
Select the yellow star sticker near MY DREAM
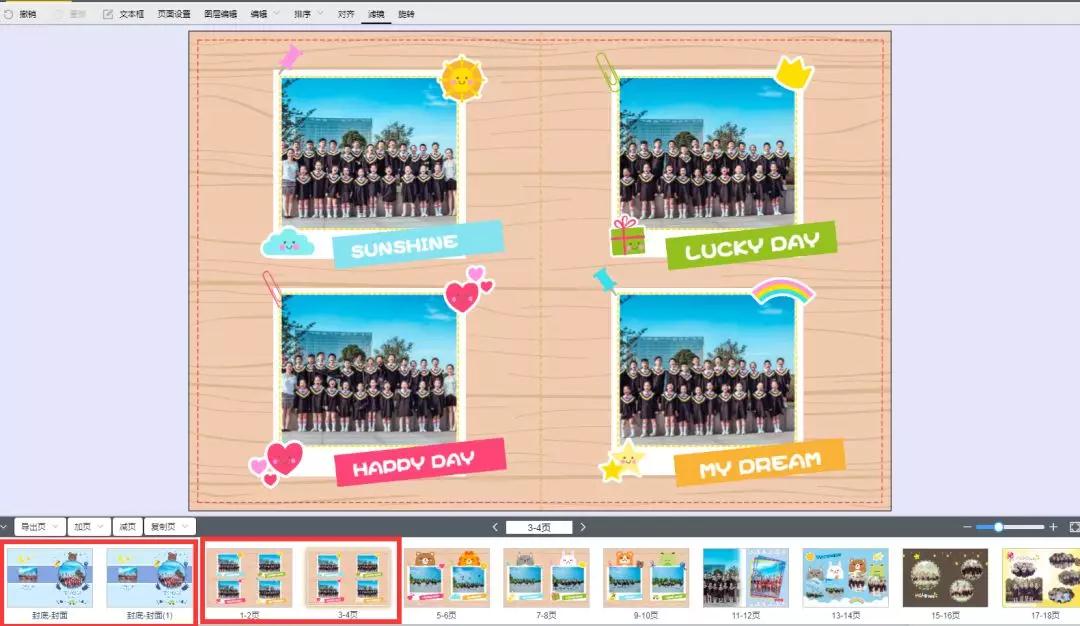pos(622,461)
